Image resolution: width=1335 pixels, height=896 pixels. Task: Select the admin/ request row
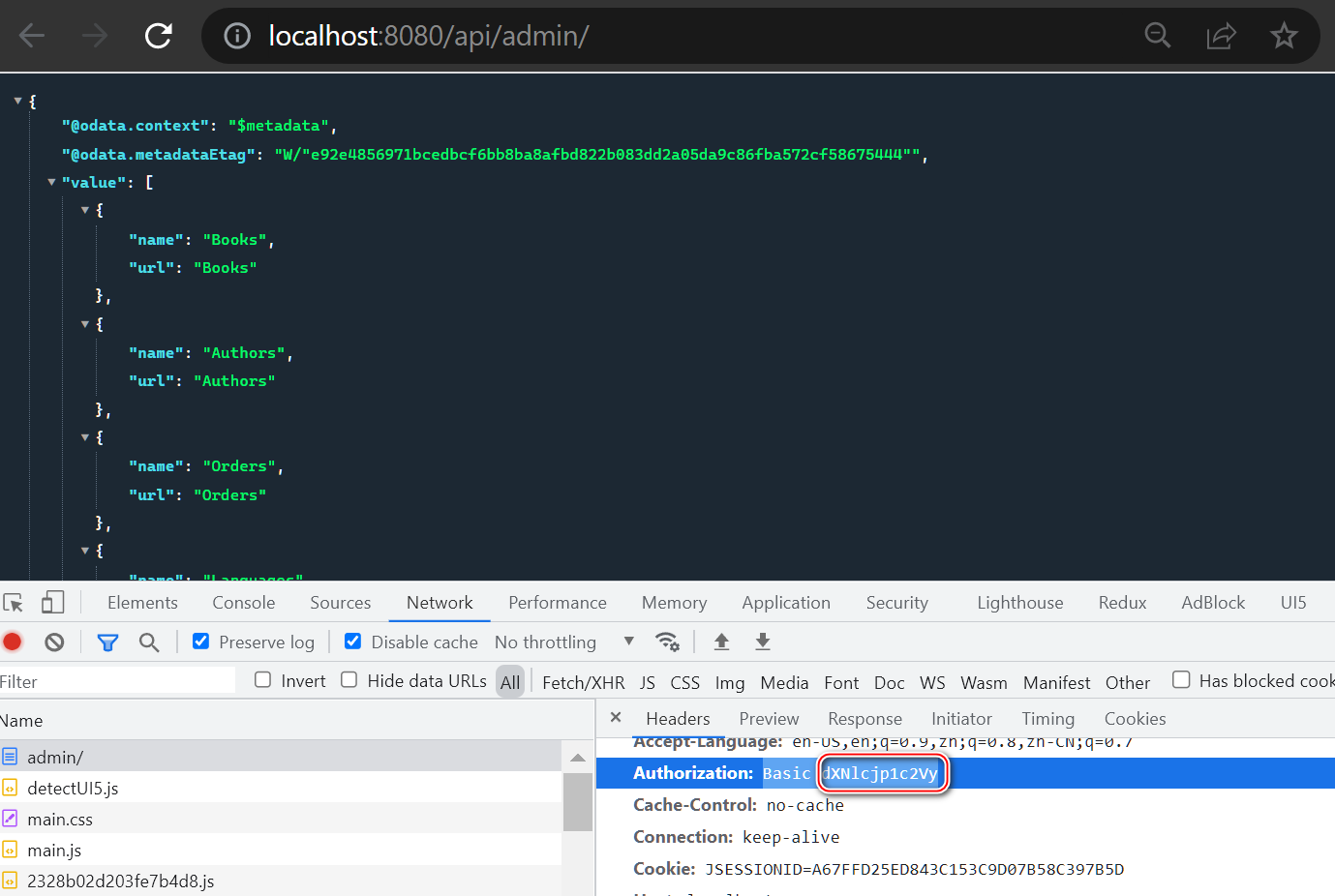pos(281,757)
